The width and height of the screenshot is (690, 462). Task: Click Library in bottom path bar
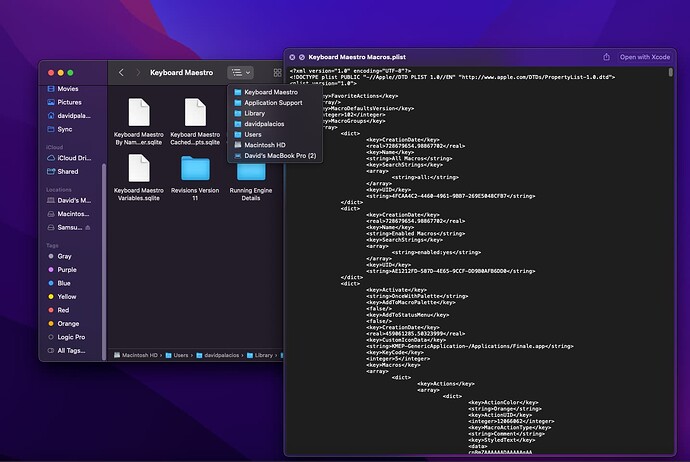(260, 355)
